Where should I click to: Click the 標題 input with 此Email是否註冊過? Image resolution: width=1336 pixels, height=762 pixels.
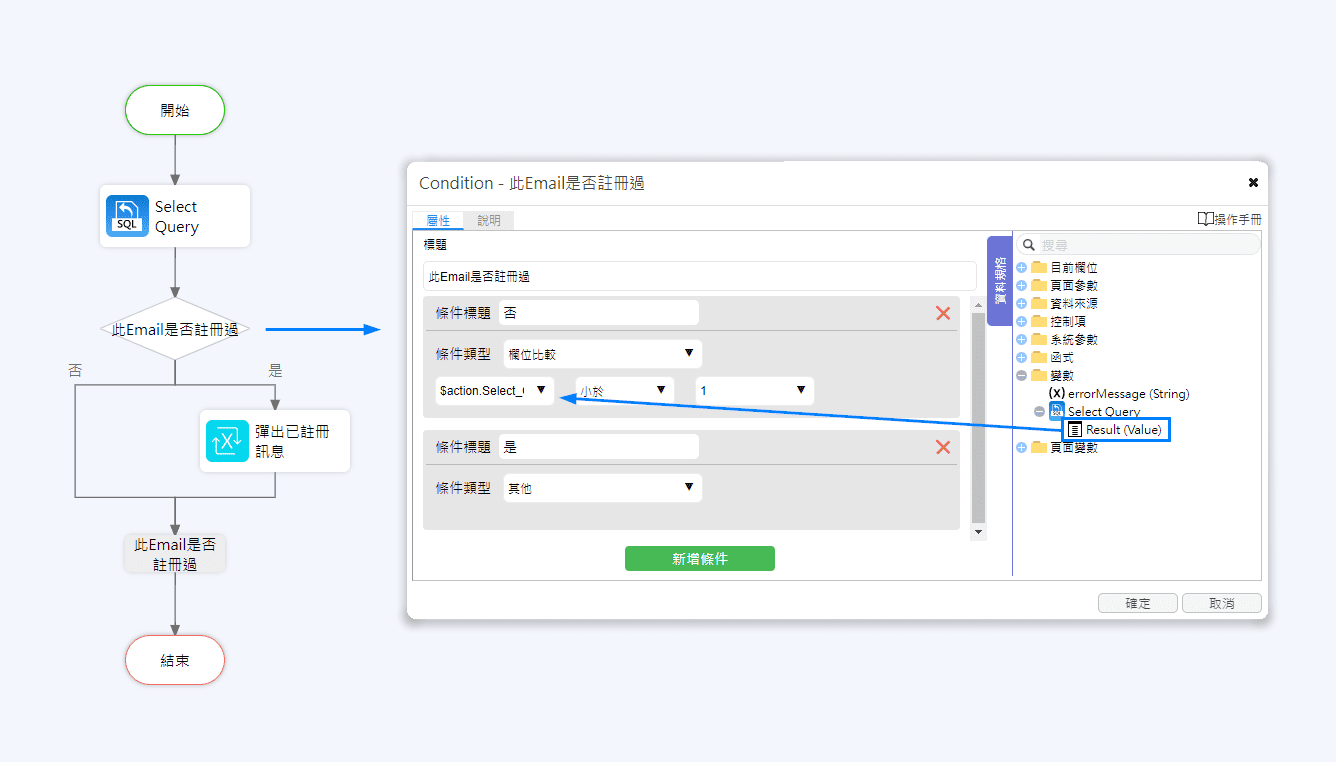coord(699,276)
